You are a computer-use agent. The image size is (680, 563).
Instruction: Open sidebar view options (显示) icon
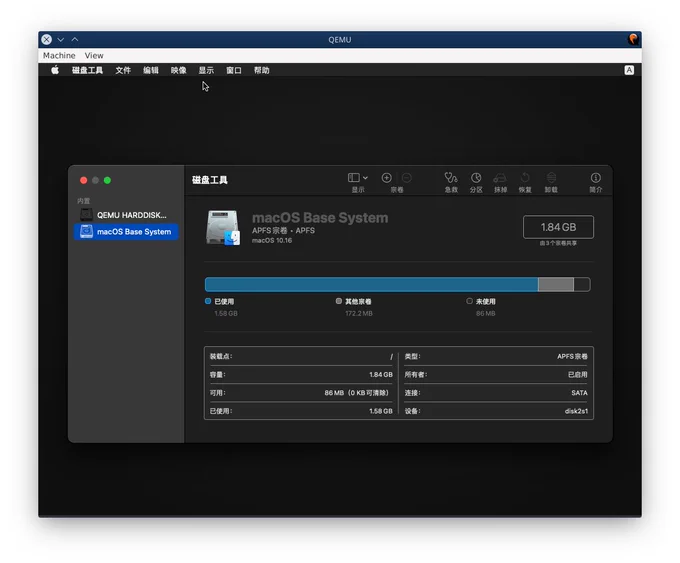(353, 178)
